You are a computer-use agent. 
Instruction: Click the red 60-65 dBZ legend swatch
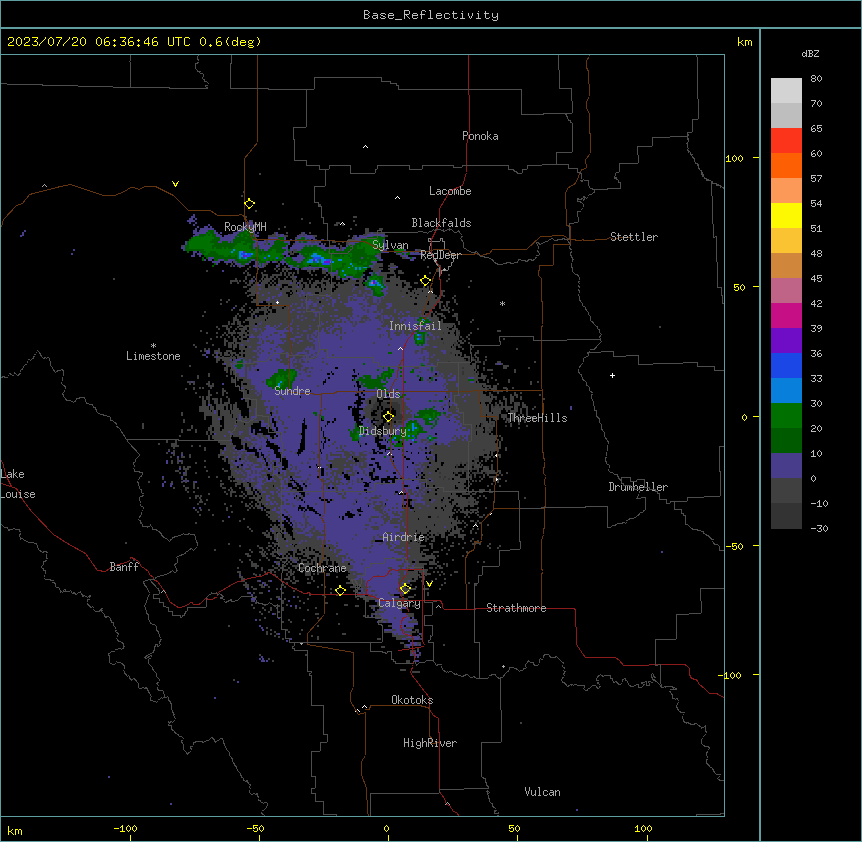click(x=786, y=141)
